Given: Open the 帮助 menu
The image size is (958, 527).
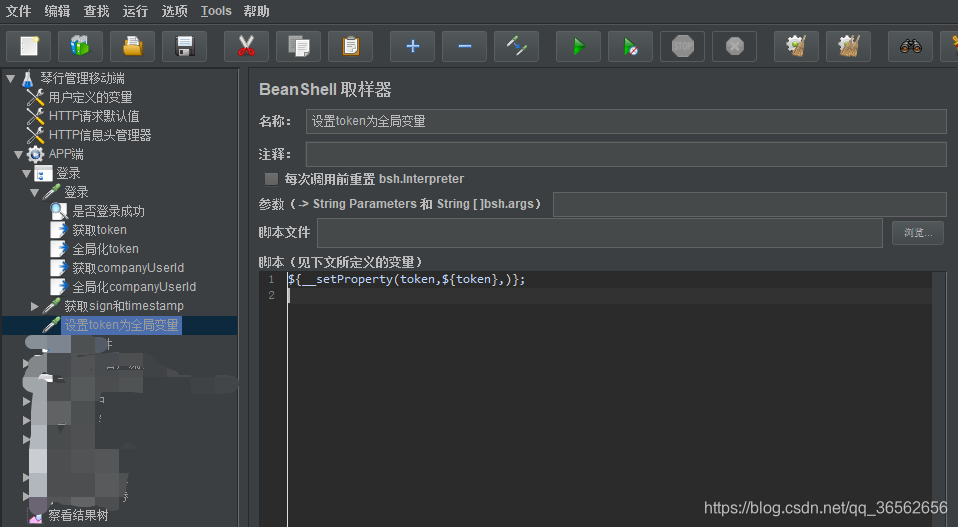Looking at the screenshot, I should pos(256,11).
